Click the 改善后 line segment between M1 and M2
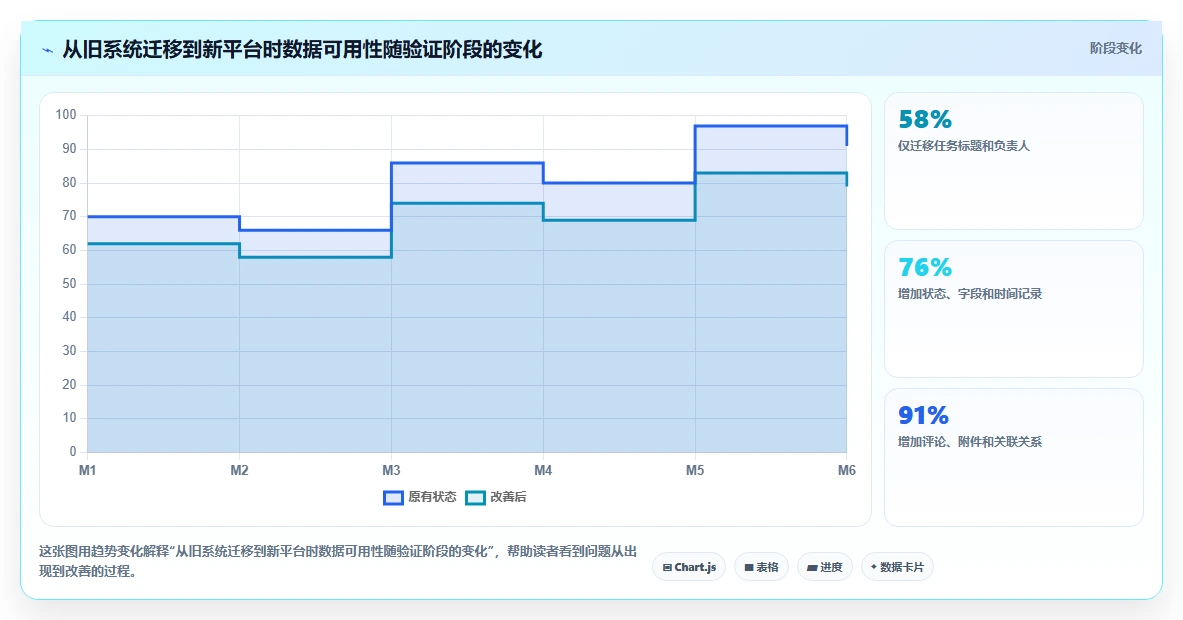Viewport: 1183px width, 620px height. click(163, 244)
